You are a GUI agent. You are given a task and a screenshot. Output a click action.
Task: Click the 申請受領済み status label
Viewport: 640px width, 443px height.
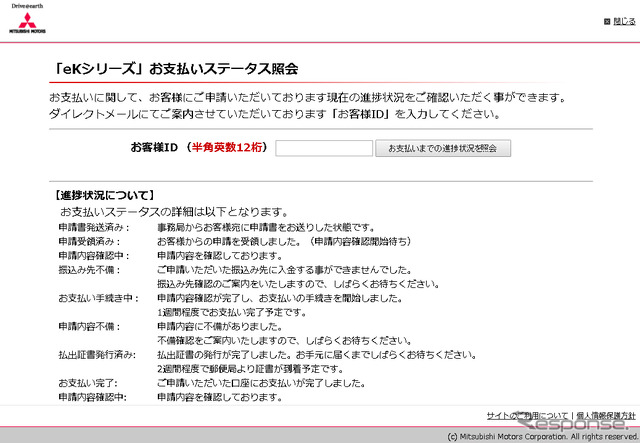tap(89, 242)
